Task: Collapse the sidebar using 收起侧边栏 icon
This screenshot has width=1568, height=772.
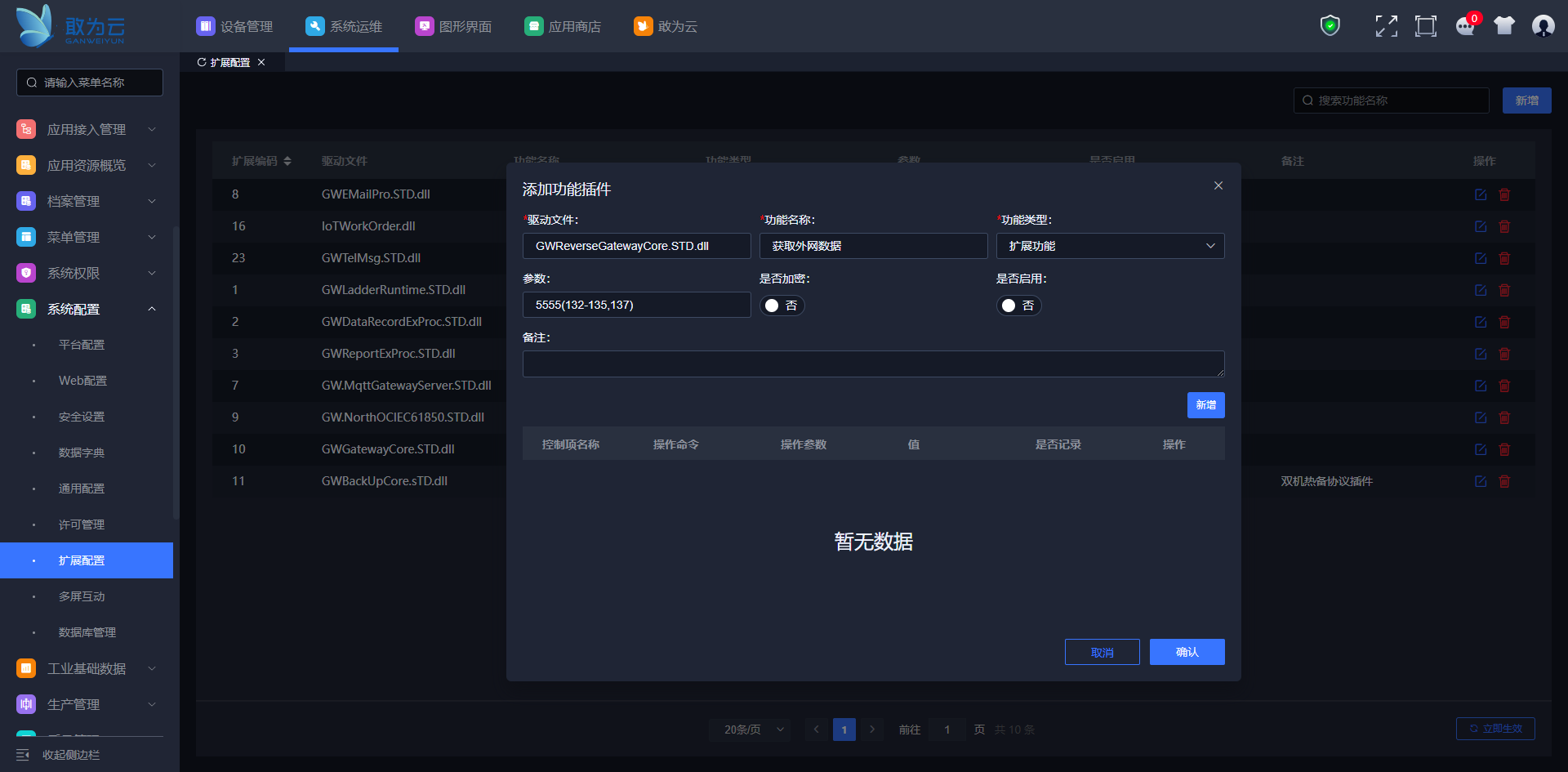Action: 23,755
